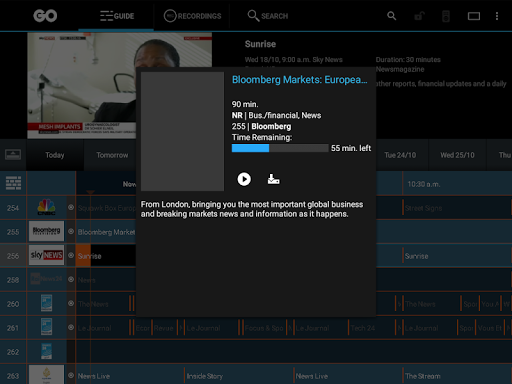This screenshot has height=384, width=512.
Task: Open the three-dot overflow menu
Action: tap(497, 16)
